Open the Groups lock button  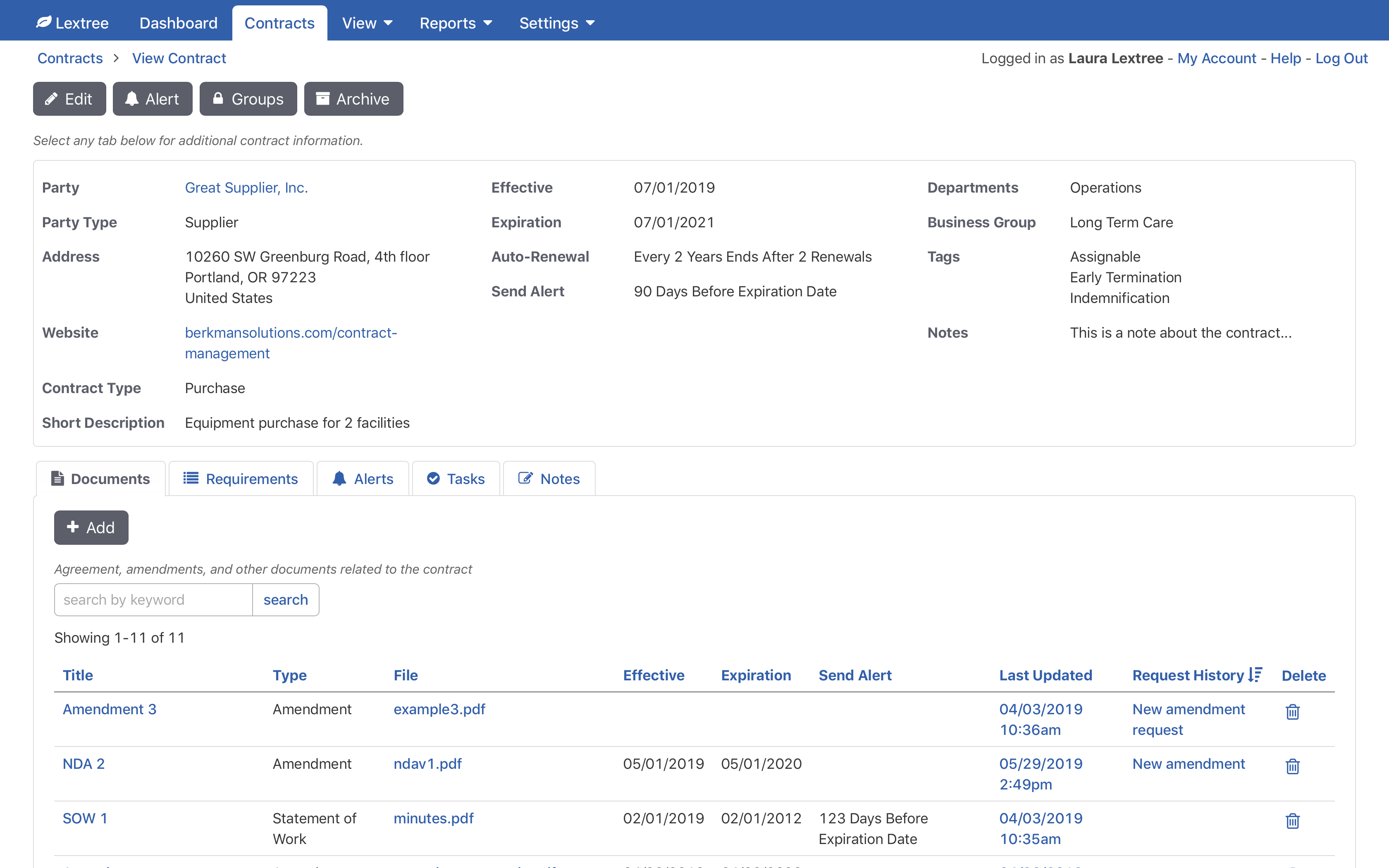[248, 99]
